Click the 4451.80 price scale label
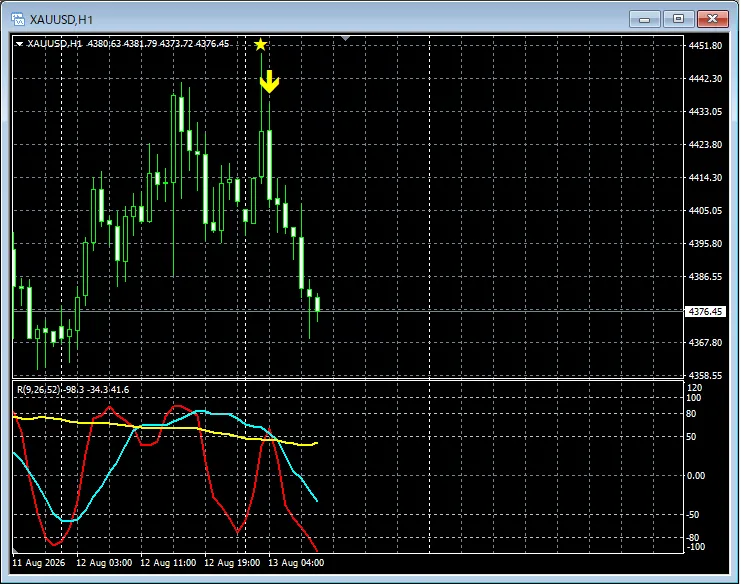The width and height of the screenshot is (741, 584). coord(705,45)
